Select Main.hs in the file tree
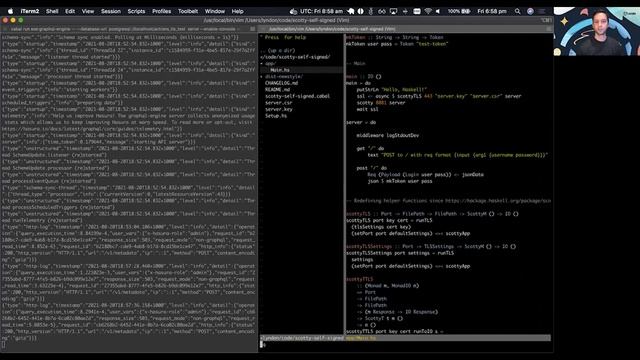This screenshot has height=360, width=640. [280, 70]
